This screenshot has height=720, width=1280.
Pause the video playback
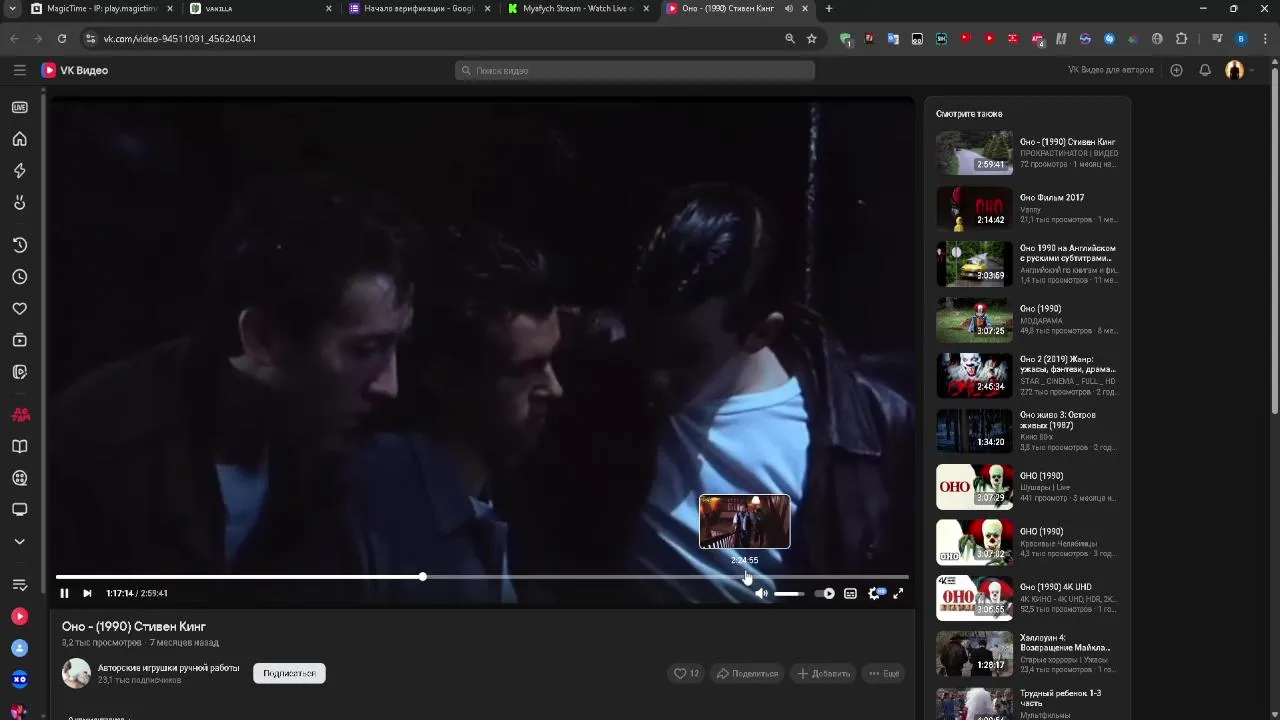pyautogui.click(x=64, y=593)
